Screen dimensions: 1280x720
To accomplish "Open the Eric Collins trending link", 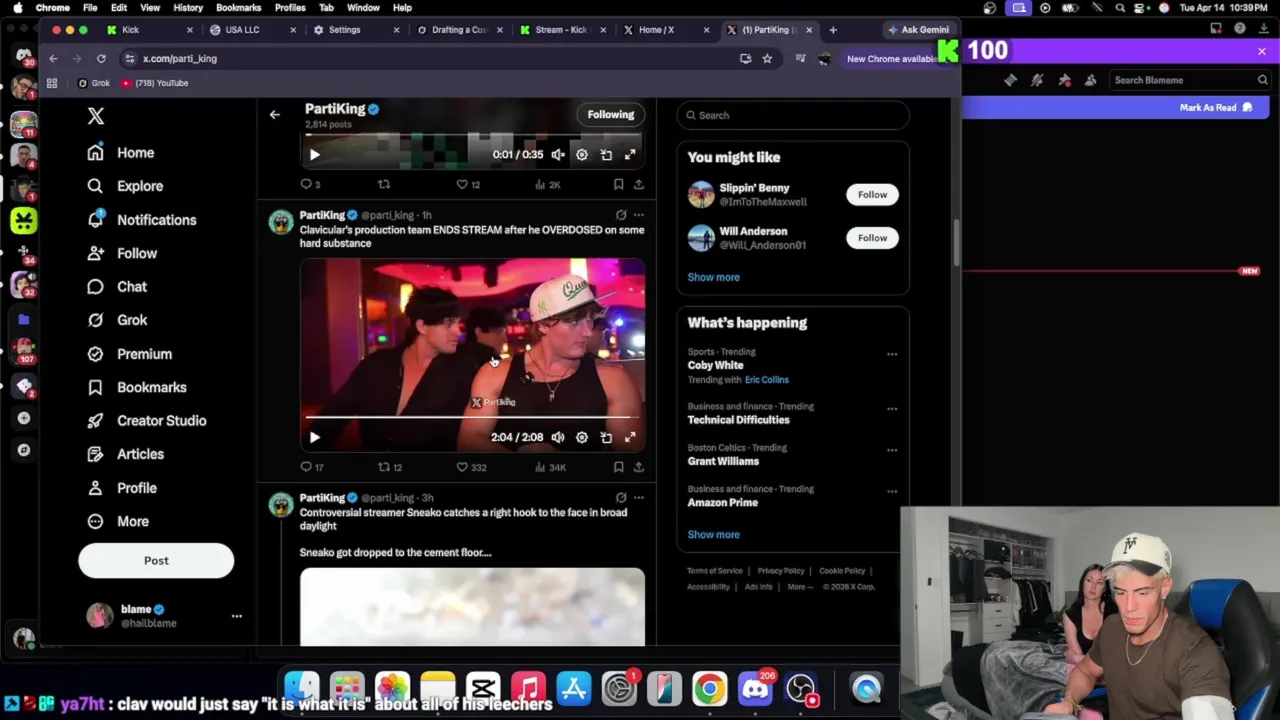I will (767, 380).
